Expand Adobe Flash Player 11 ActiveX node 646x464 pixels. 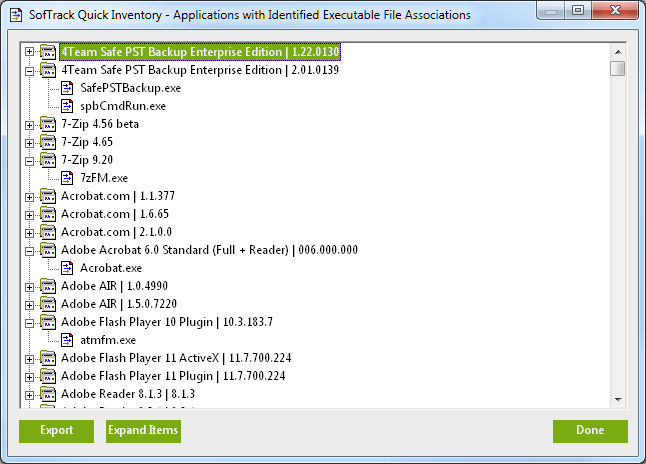pos(29,359)
